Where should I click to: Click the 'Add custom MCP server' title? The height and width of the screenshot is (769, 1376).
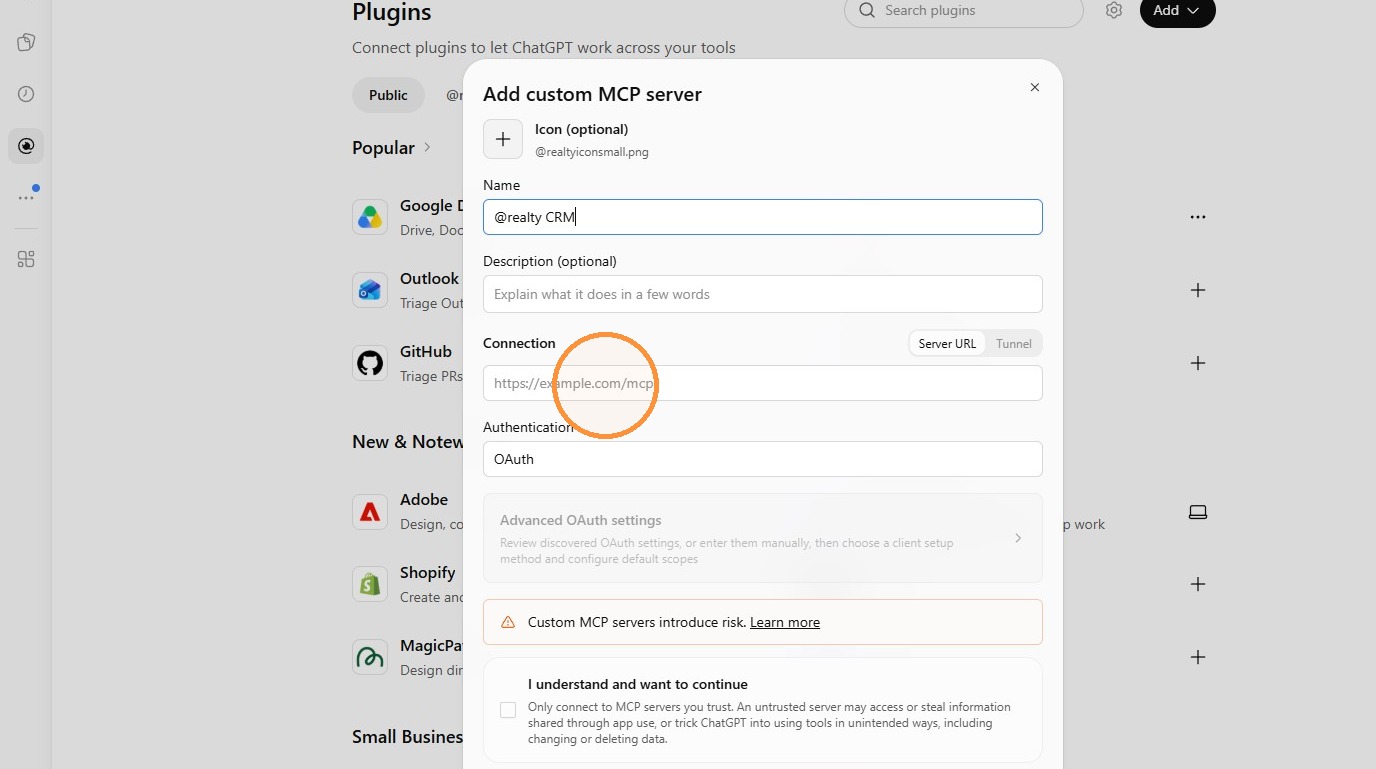pos(592,94)
